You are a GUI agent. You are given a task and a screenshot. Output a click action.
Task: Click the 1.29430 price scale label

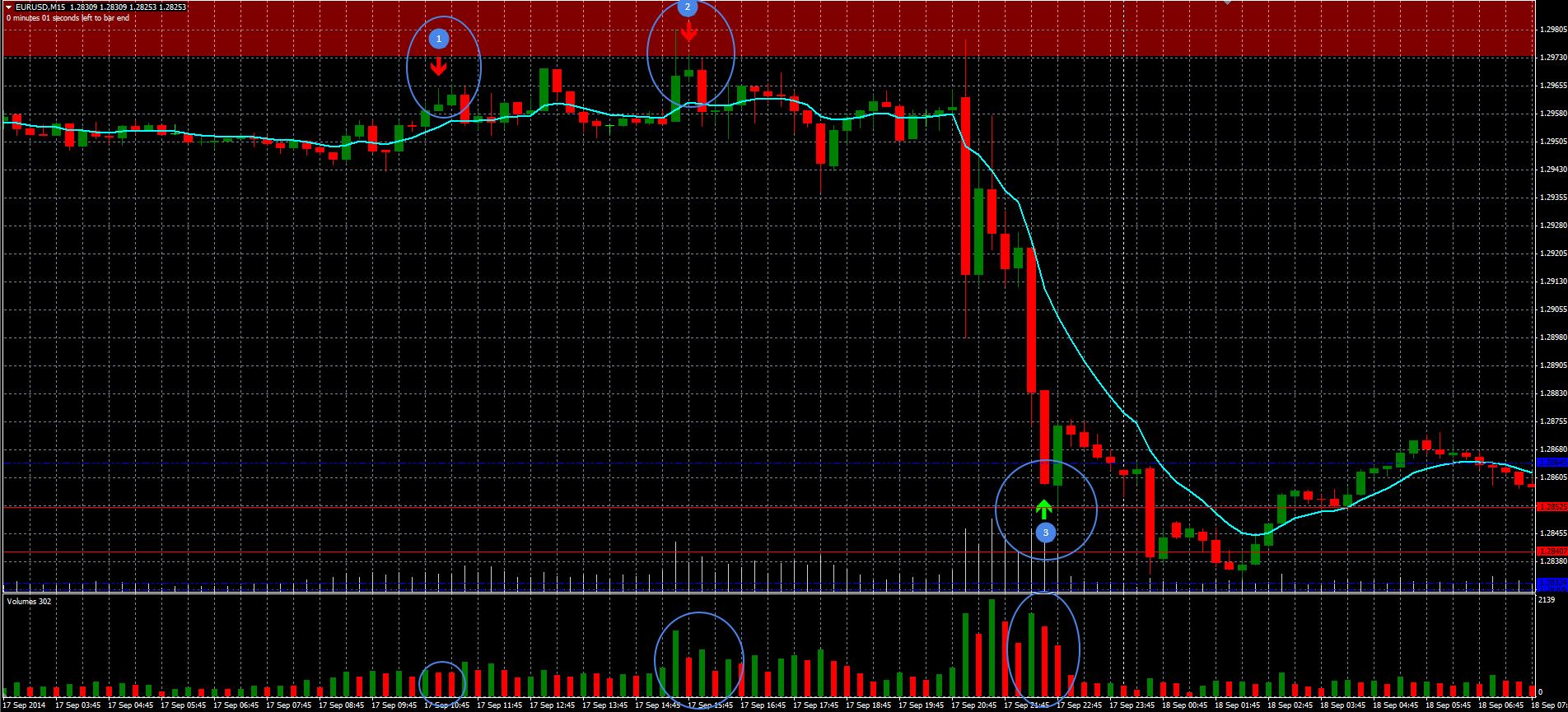click(x=1552, y=170)
